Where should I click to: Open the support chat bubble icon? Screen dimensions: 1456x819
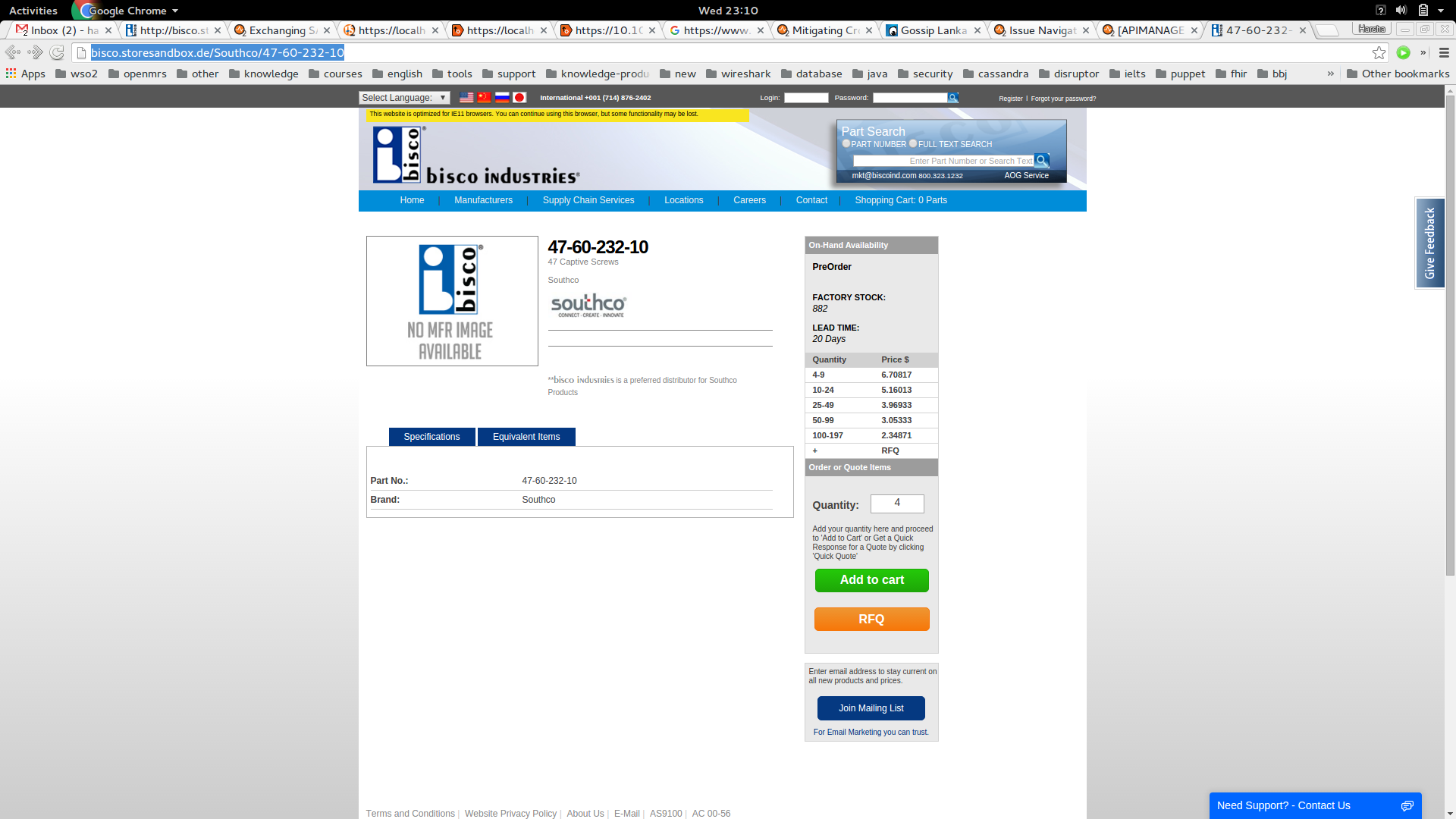coord(1407,805)
